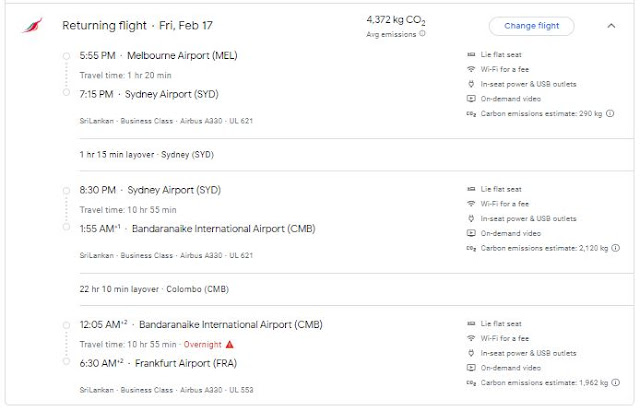Open info icon next to 1,962 kg estimate
Viewport: 640px width, 411px height.
tap(622, 385)
